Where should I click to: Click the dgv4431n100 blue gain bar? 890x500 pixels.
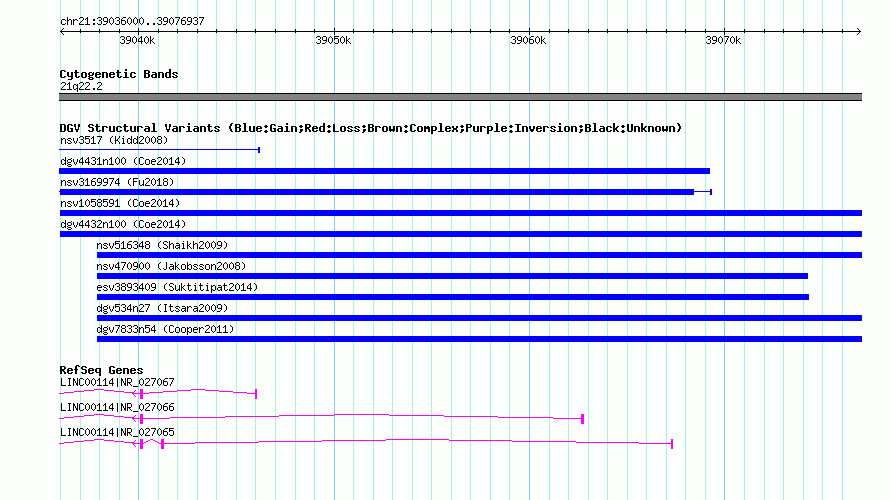[x=384, y=171]
